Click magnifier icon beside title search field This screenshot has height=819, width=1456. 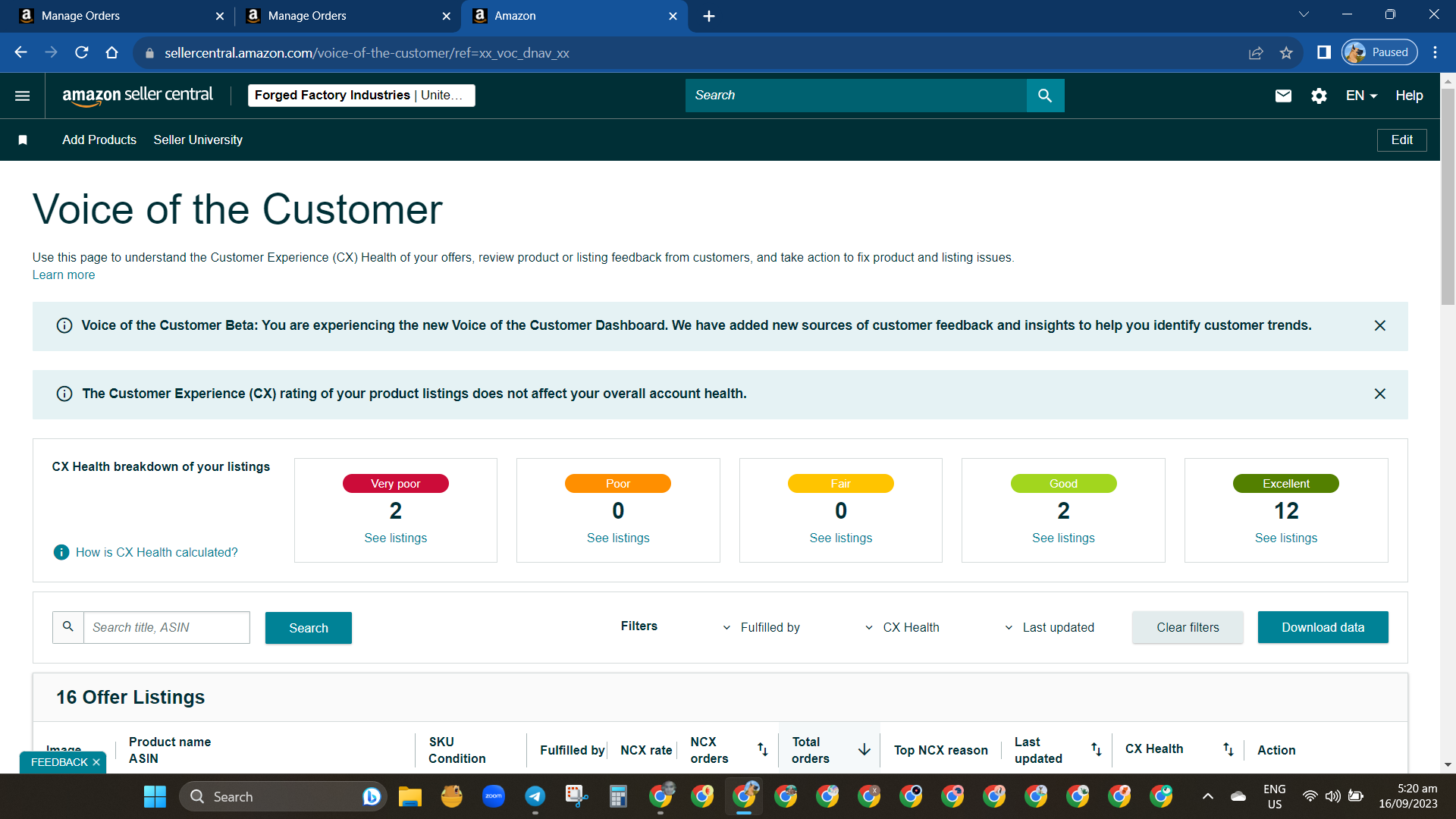click(68, 627)
